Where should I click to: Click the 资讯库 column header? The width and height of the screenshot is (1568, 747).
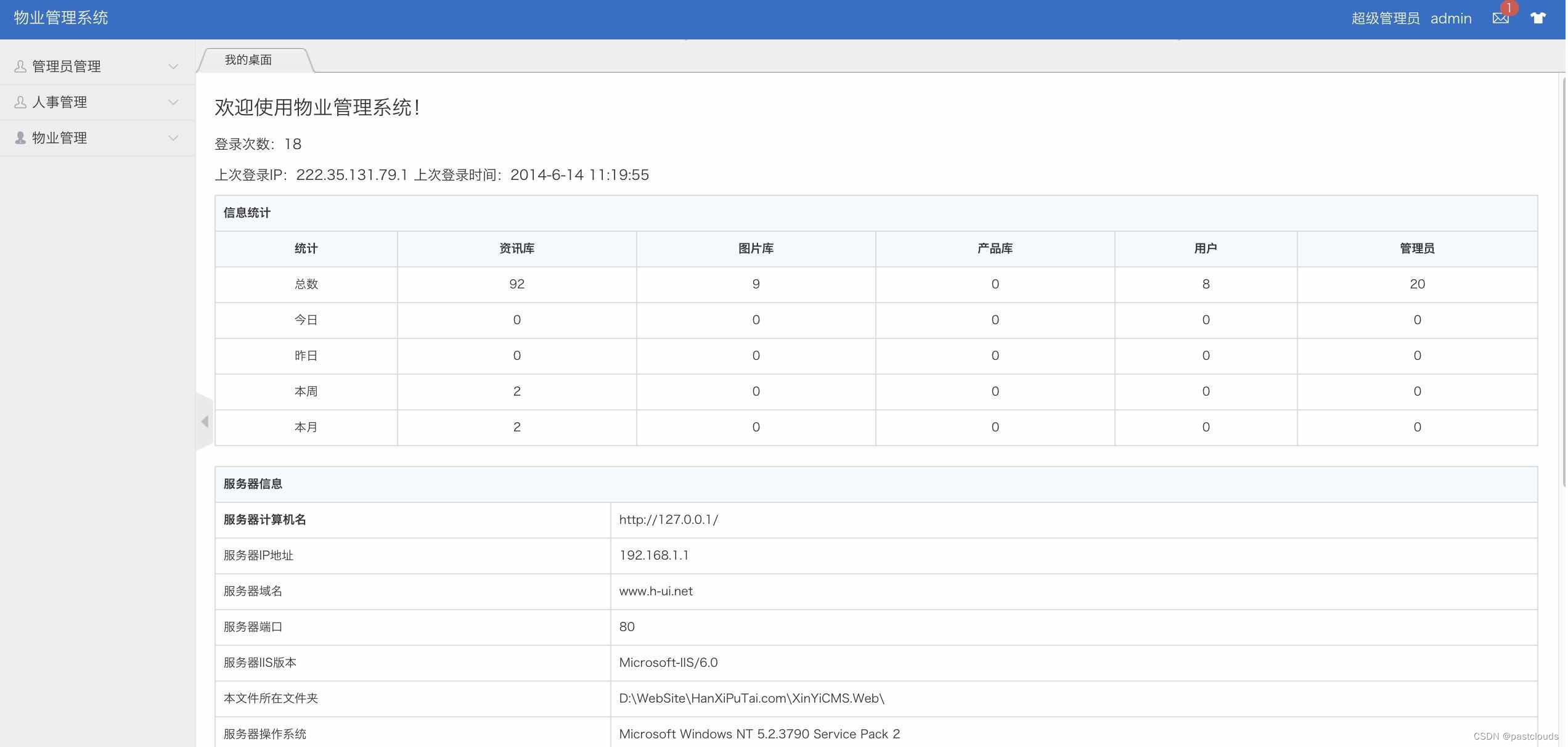517,248
